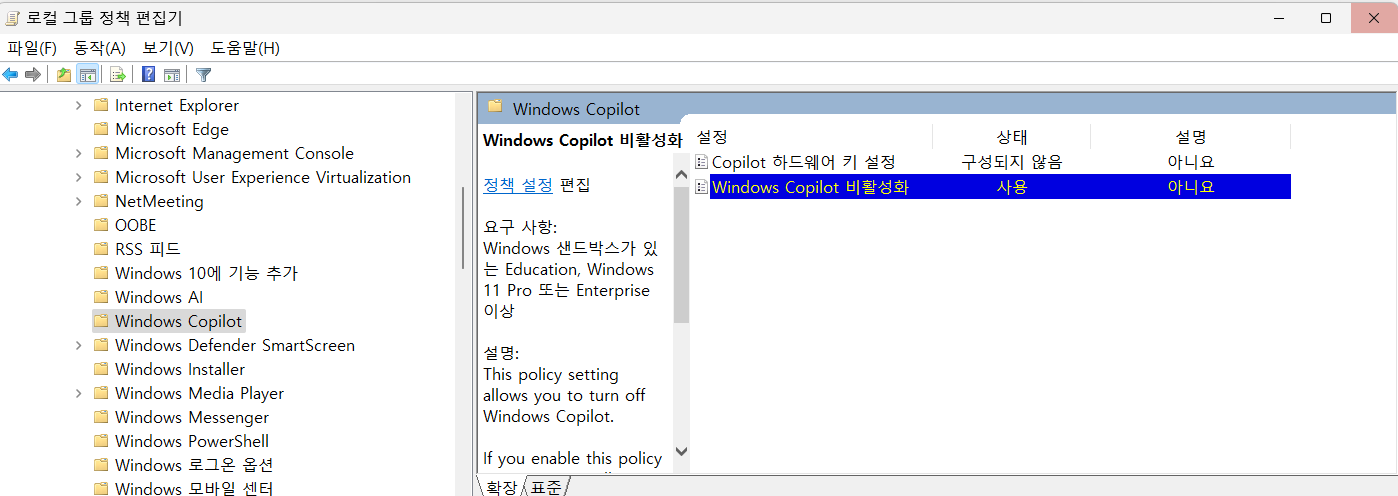Viewport: 1398px width, 496px height.
Task: Click the Back arrow toolbar icon
Action: pyautogui.click(x=10, y=75)
